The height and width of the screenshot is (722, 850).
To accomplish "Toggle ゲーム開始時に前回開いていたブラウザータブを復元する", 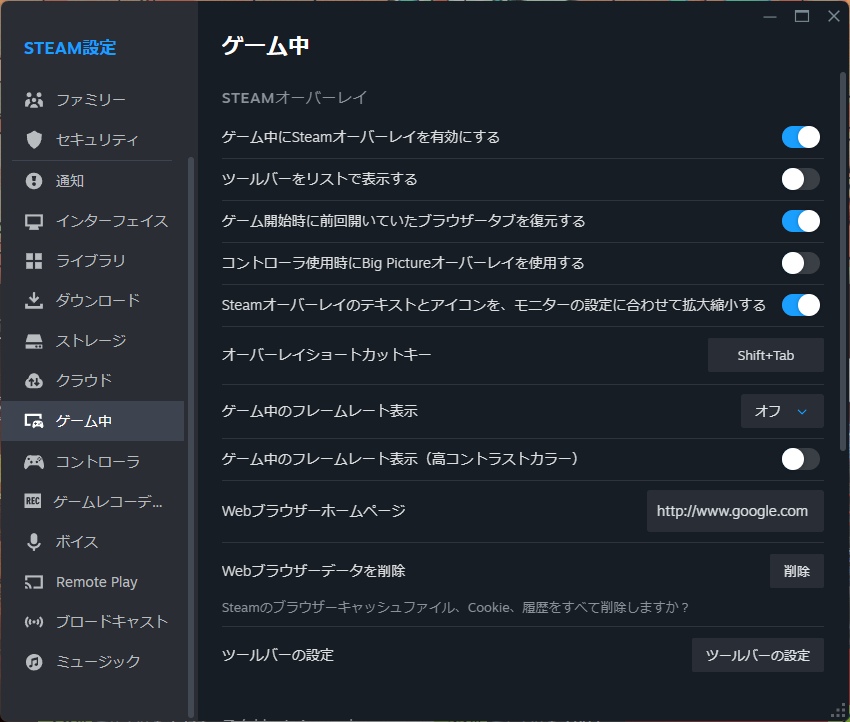I will [800, 221].
